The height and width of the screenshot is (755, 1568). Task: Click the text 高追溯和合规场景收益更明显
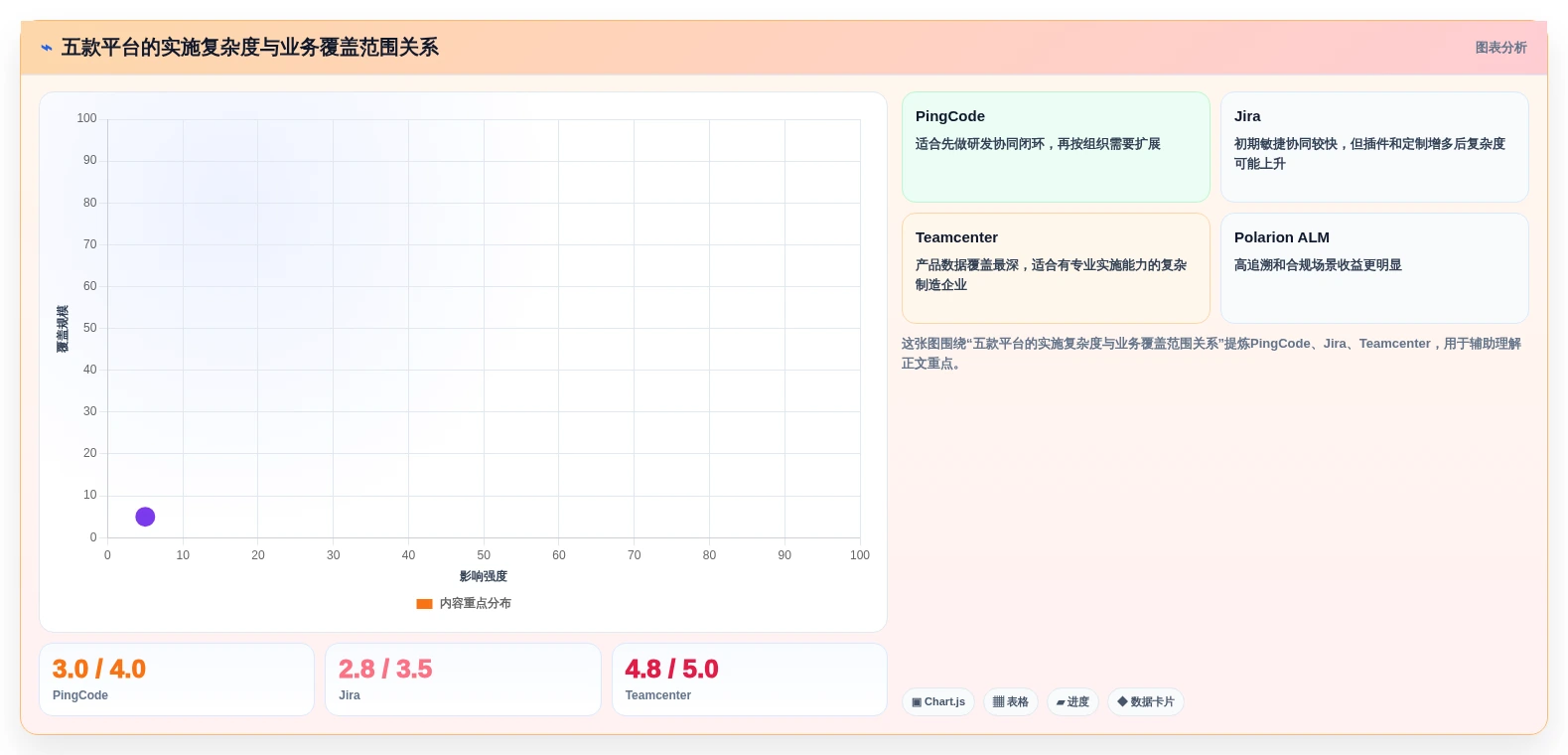[x=1318, y=265]
